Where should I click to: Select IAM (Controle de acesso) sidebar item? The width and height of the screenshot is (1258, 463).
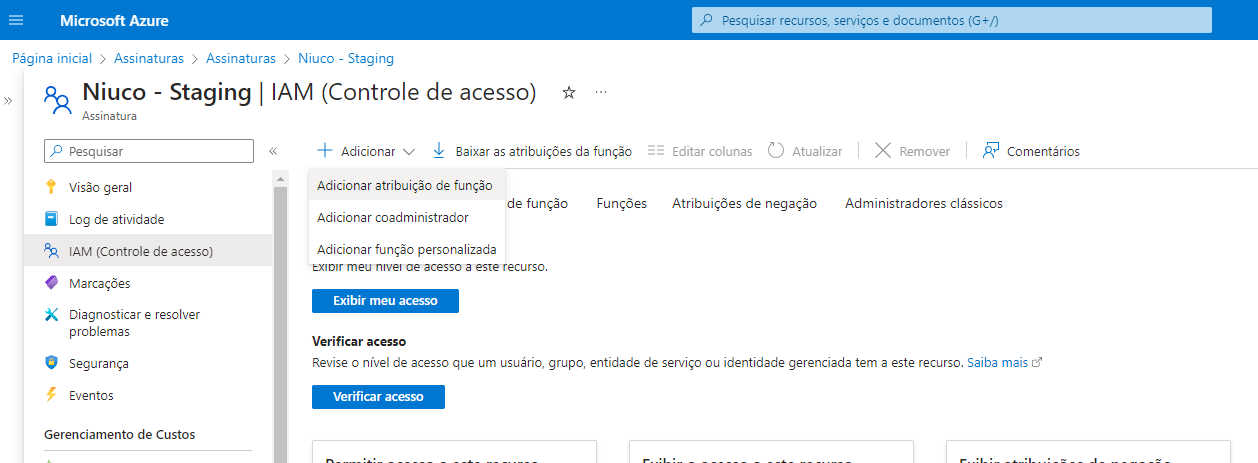pyautogui.click(x=148, y=251)
